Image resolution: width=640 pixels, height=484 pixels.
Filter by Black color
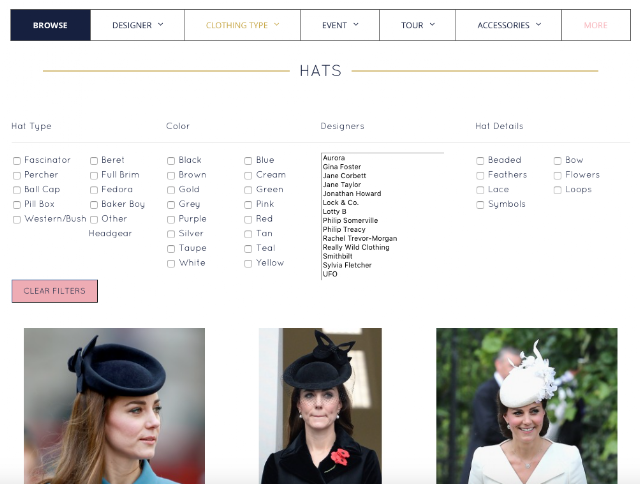click(171, 161)
